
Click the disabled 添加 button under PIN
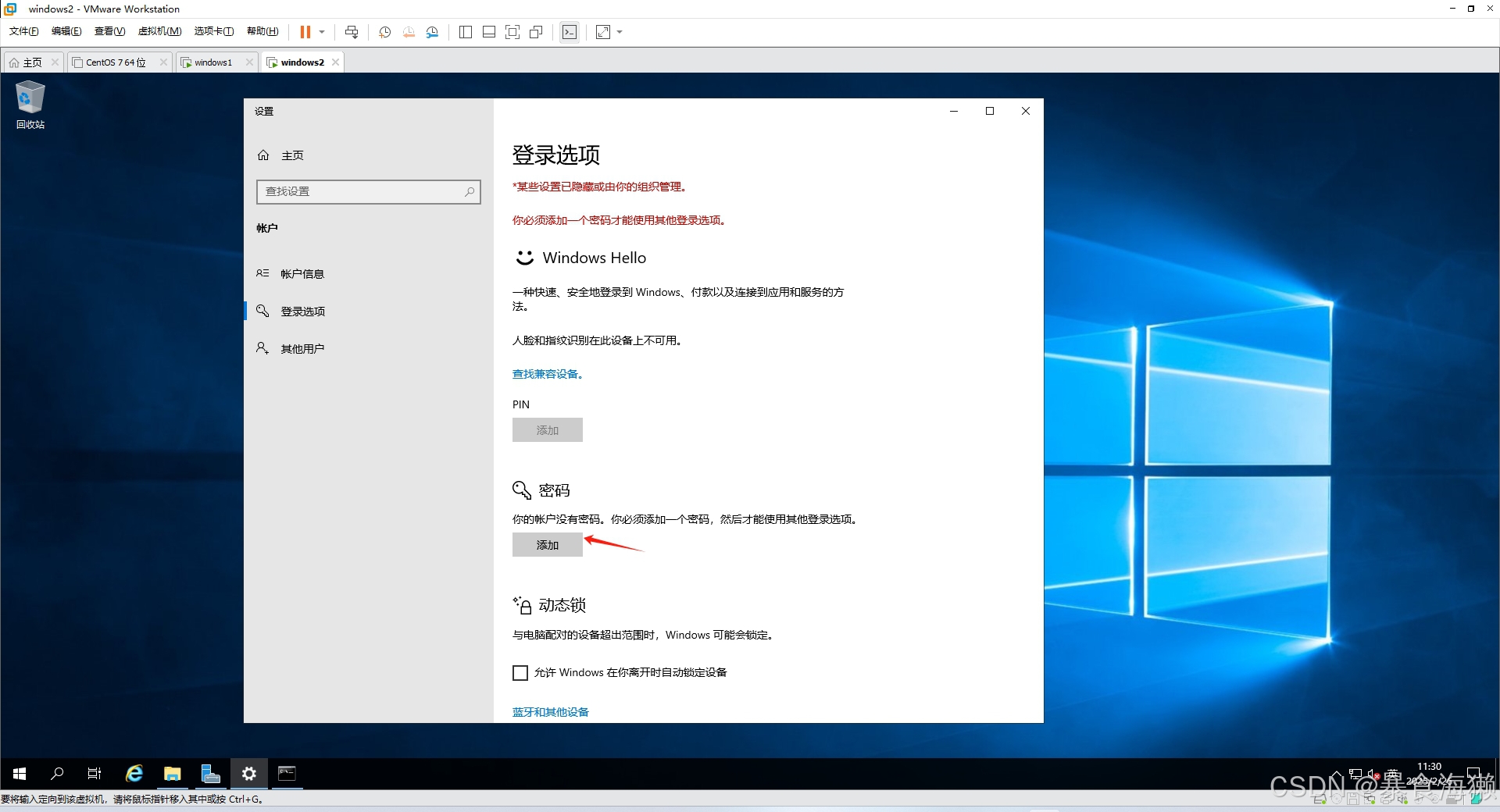548,430
